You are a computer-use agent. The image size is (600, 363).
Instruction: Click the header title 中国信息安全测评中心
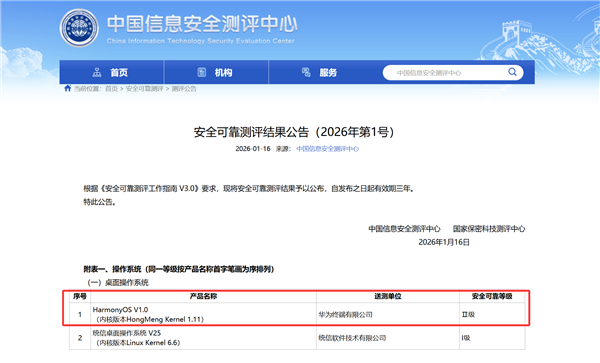coord(202,24)
